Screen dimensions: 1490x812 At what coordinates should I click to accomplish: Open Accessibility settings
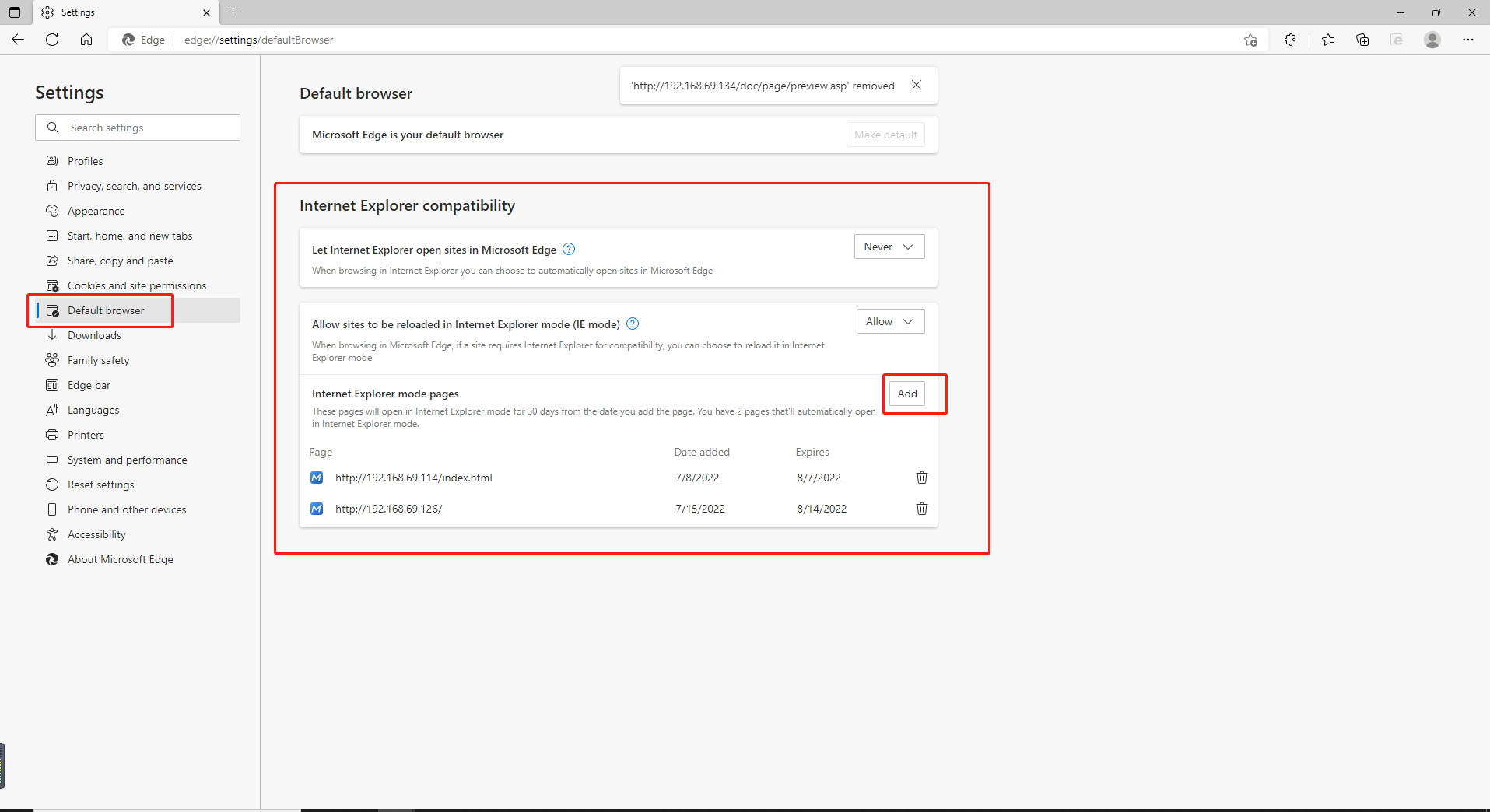(138, 534)
